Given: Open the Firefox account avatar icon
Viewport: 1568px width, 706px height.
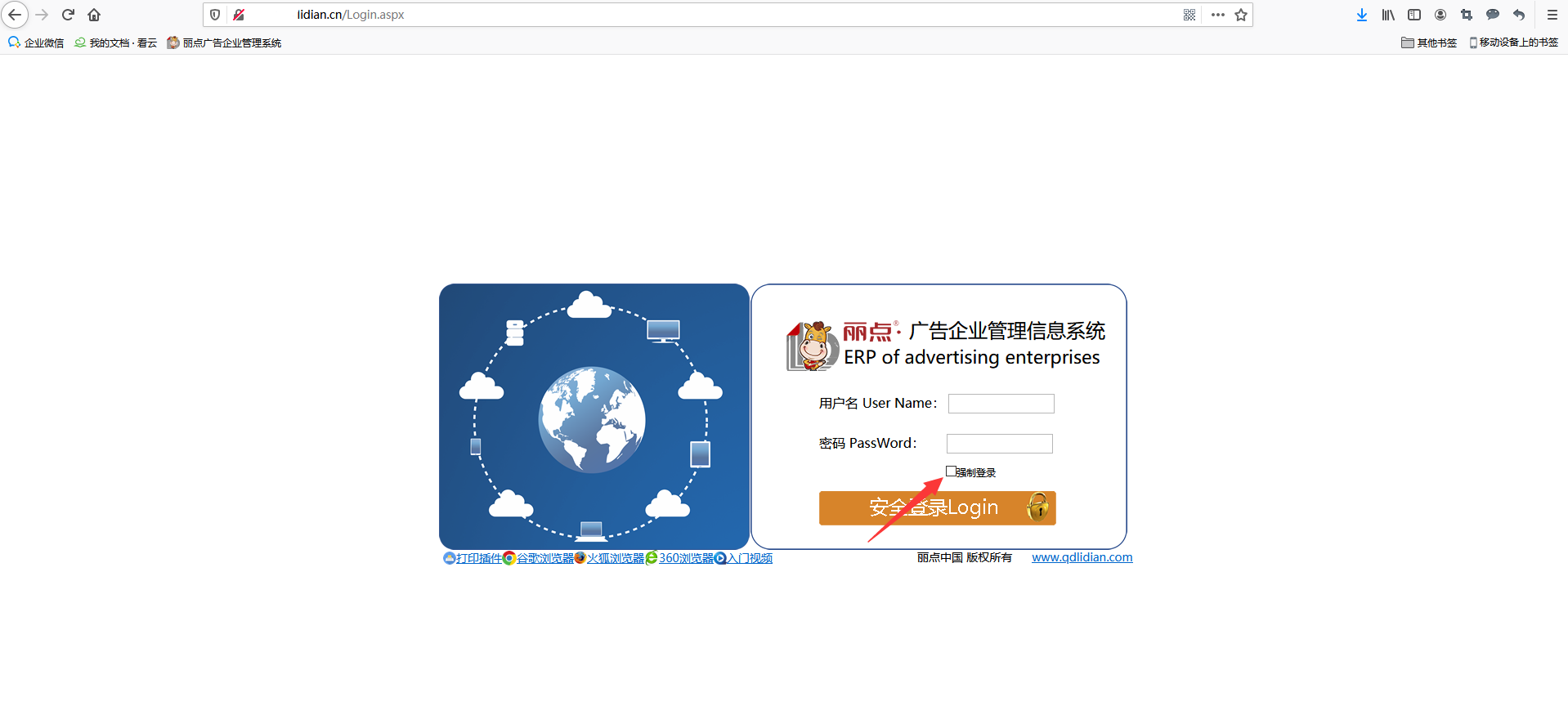Looking at the screenshot, I should coord(1440,15).
